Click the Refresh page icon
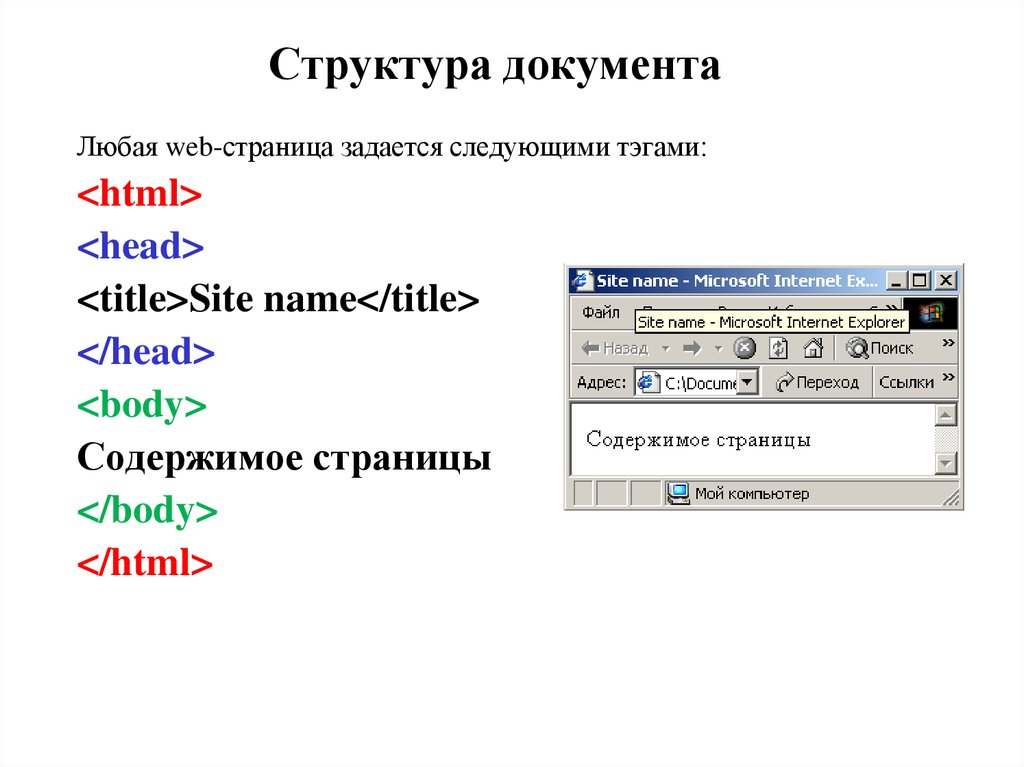This screenshot has height=767, width=1024. (778, 348)
